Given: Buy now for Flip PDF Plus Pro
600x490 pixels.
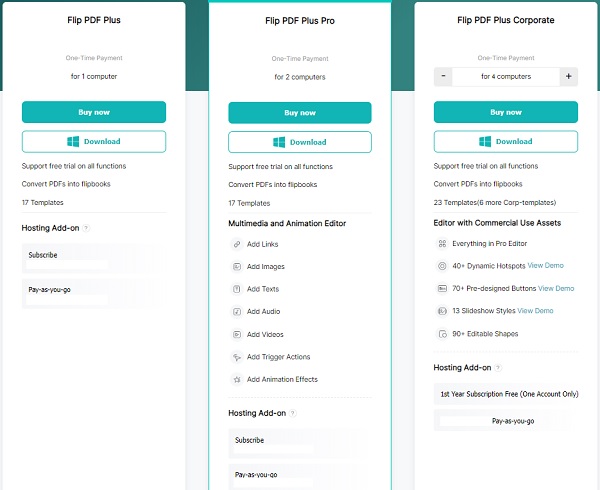Looking at the screenshot, I should [x=300, y=112].
